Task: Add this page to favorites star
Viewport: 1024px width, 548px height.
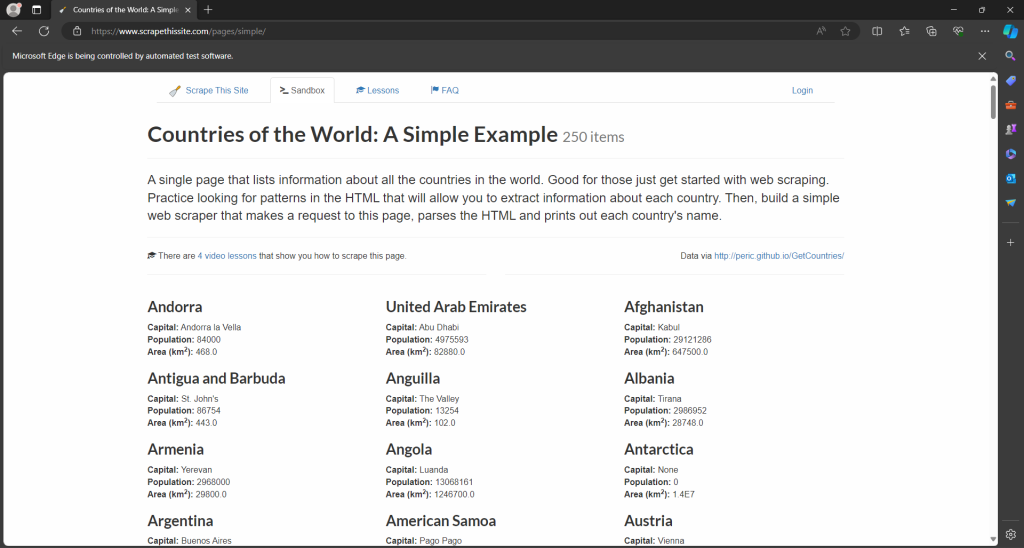Action: 845,31
